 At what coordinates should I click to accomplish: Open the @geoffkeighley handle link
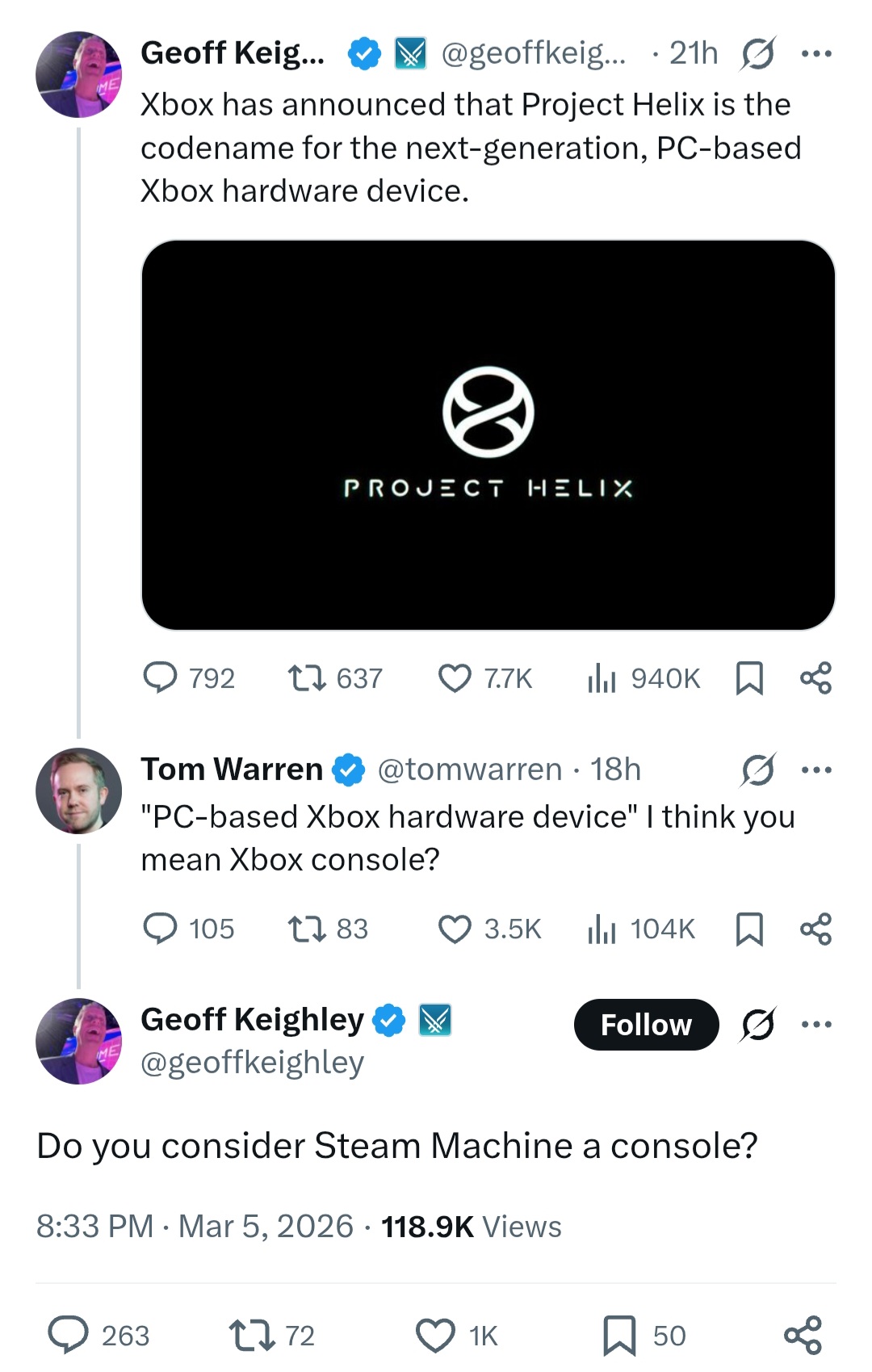click(252, 1063)
